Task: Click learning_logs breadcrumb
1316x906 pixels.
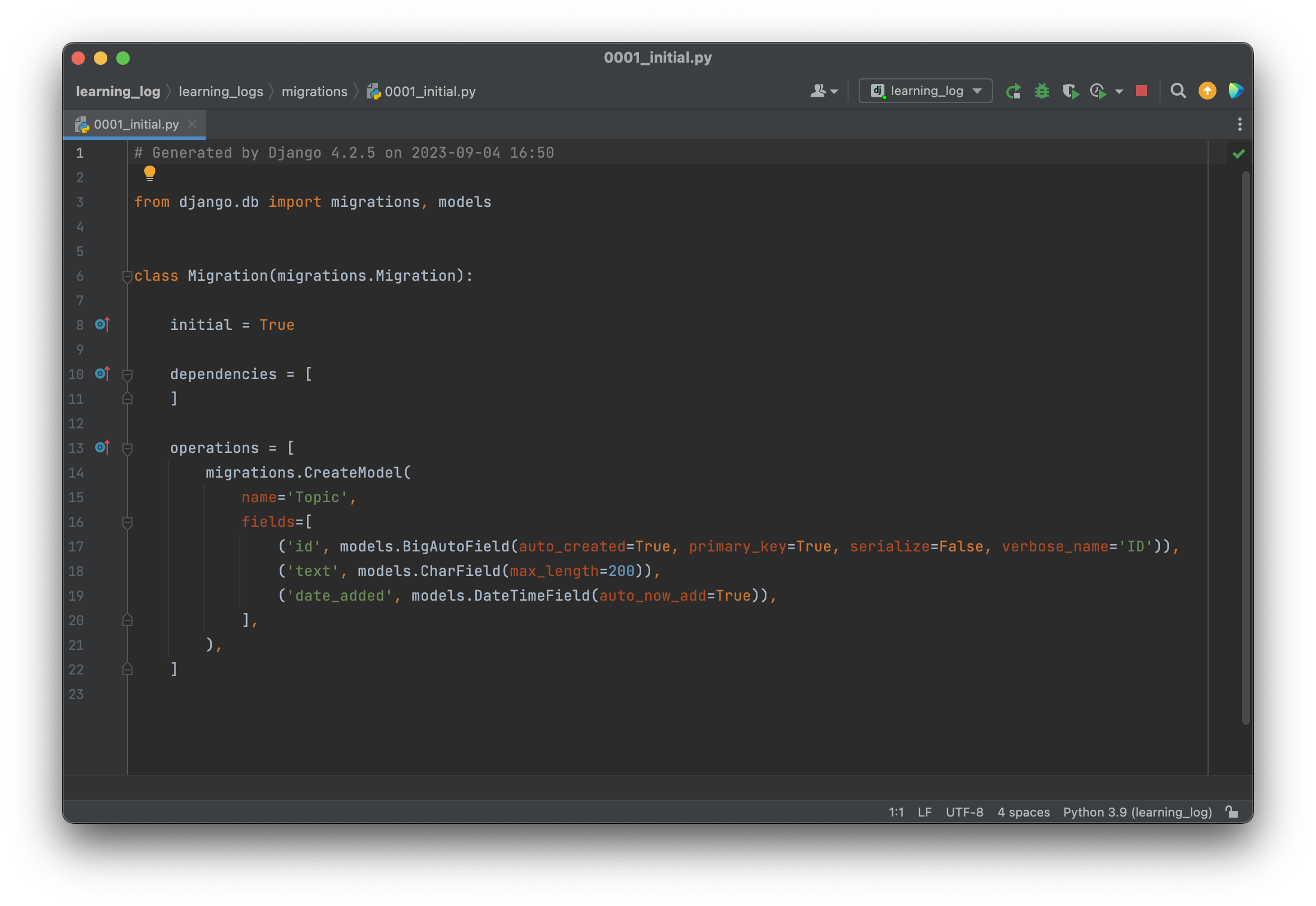Action: [221, 91]
